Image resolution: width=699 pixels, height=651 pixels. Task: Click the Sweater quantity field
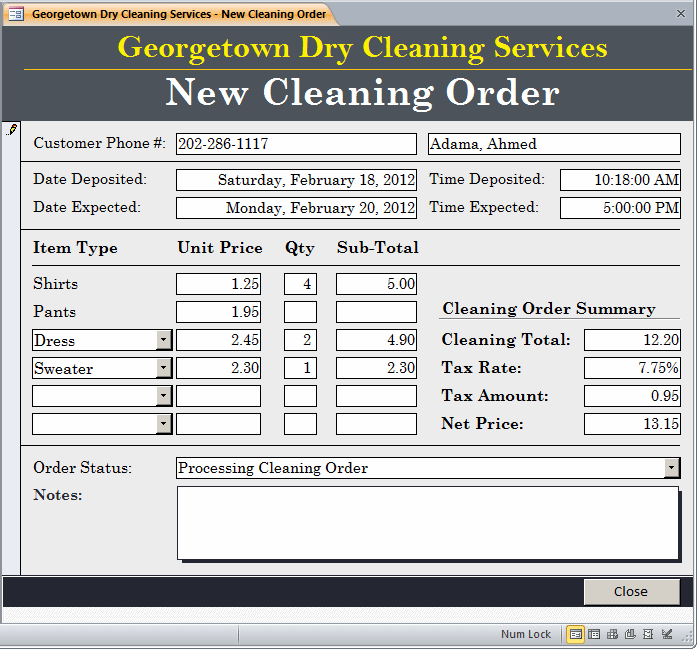[x=300, y=368]
